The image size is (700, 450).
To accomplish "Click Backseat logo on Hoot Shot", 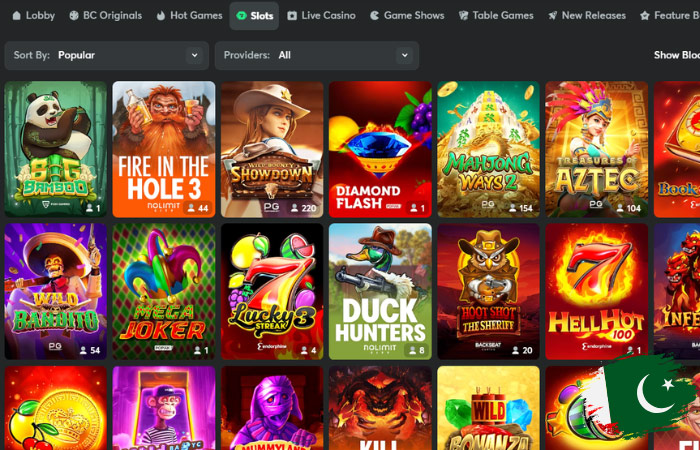I will point(488,346).
